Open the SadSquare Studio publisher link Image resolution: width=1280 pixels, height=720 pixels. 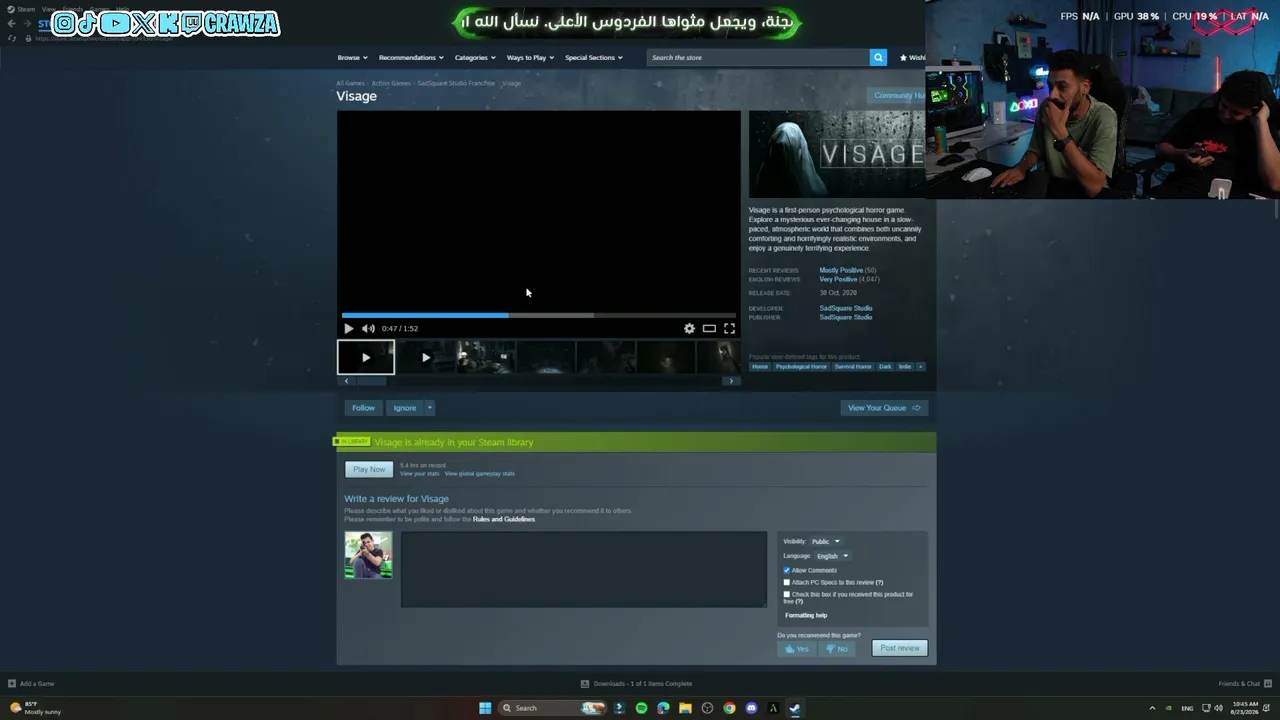coord(846,317)
